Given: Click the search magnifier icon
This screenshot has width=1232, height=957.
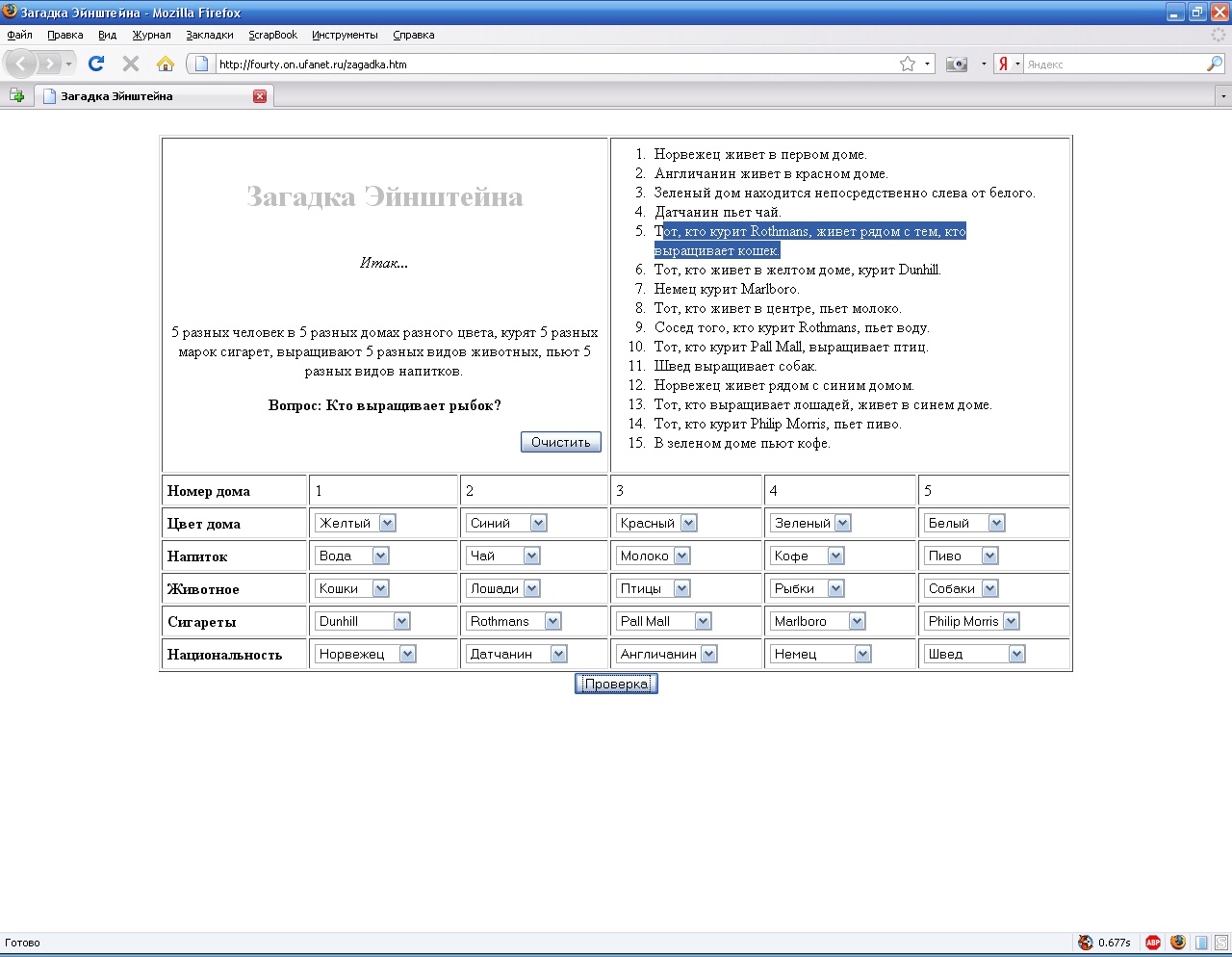Looking at the screenshot, I should coord(1215,64).
